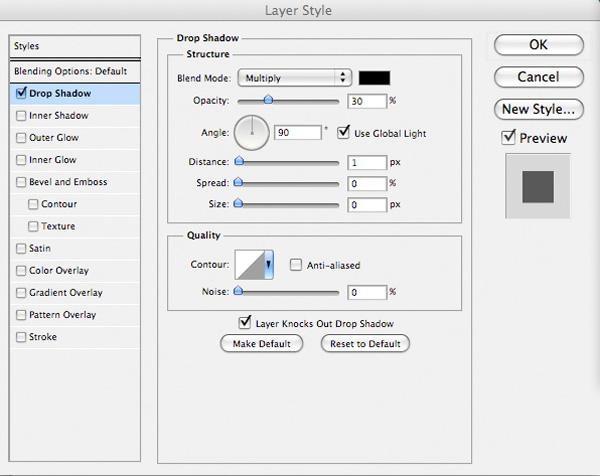Click the Distance value field
Screen dimensions: 600x476
(x=367, y=163)
